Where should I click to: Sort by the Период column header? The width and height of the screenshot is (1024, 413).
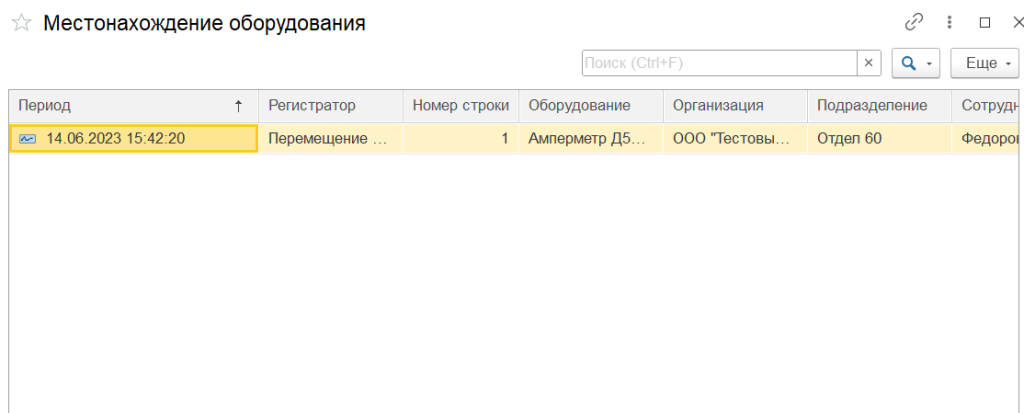(x=133, y=106)
